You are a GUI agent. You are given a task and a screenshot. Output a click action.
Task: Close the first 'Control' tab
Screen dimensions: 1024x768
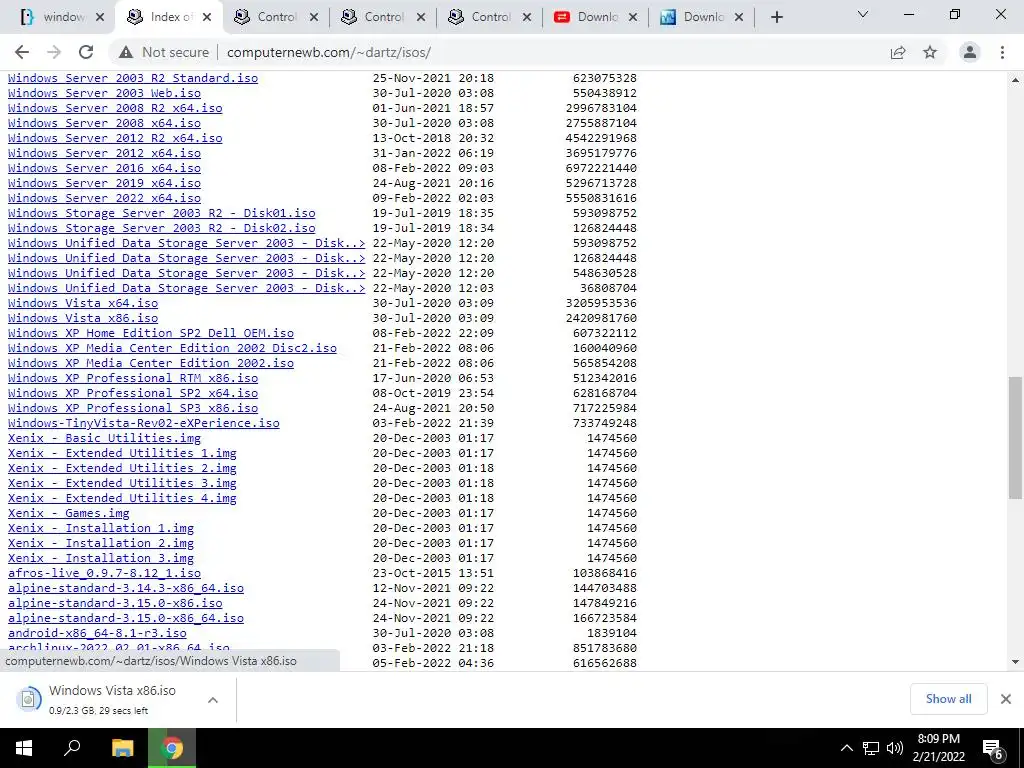point(314,18)
